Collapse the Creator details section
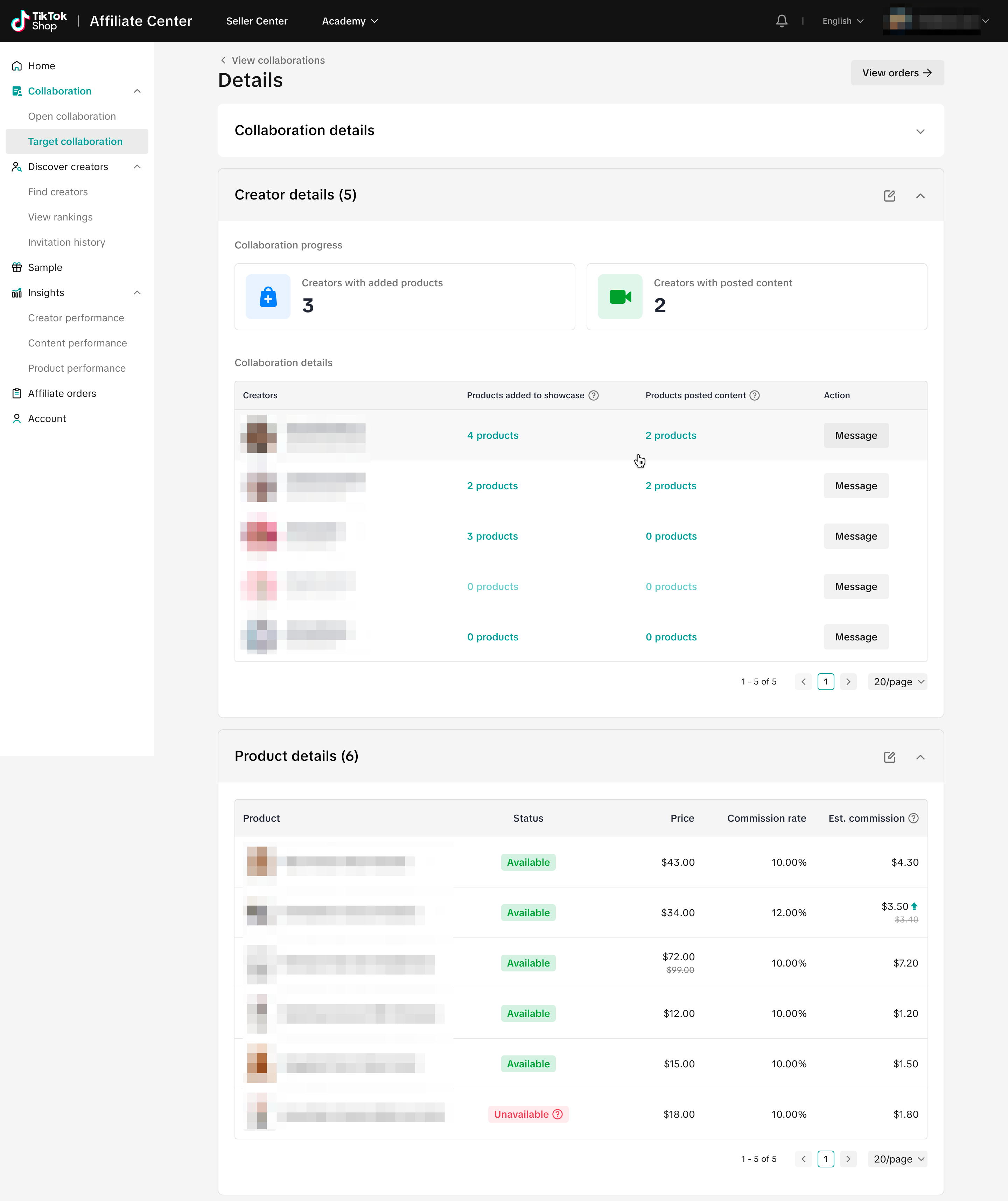The image size is (1008, 1201). point(920,196)
